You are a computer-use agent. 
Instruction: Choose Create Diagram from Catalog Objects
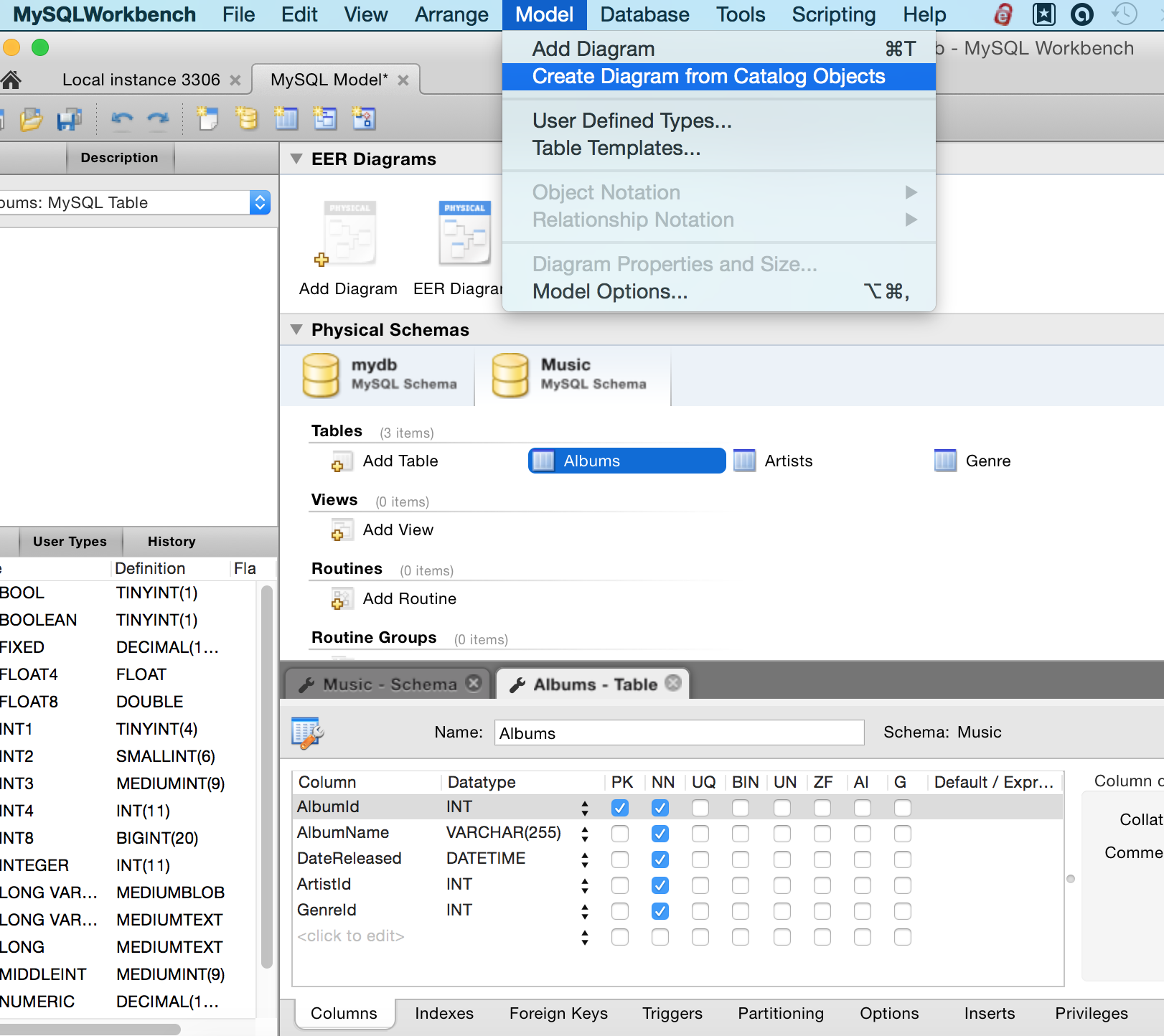718,77
